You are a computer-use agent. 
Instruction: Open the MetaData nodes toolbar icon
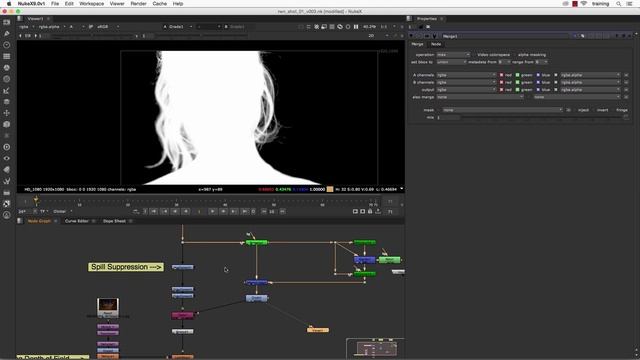coord(7,169)
